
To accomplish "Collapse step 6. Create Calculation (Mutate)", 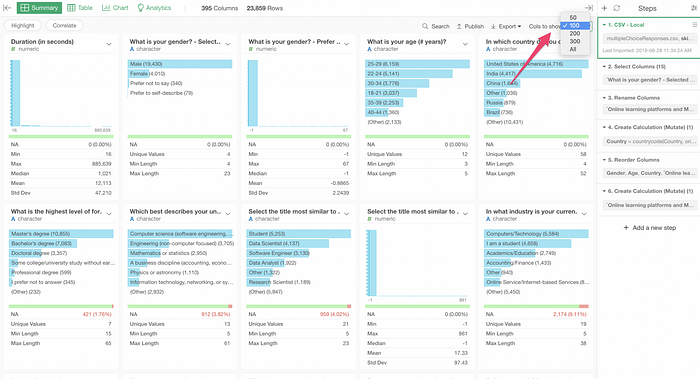I will tap(604, 191).
